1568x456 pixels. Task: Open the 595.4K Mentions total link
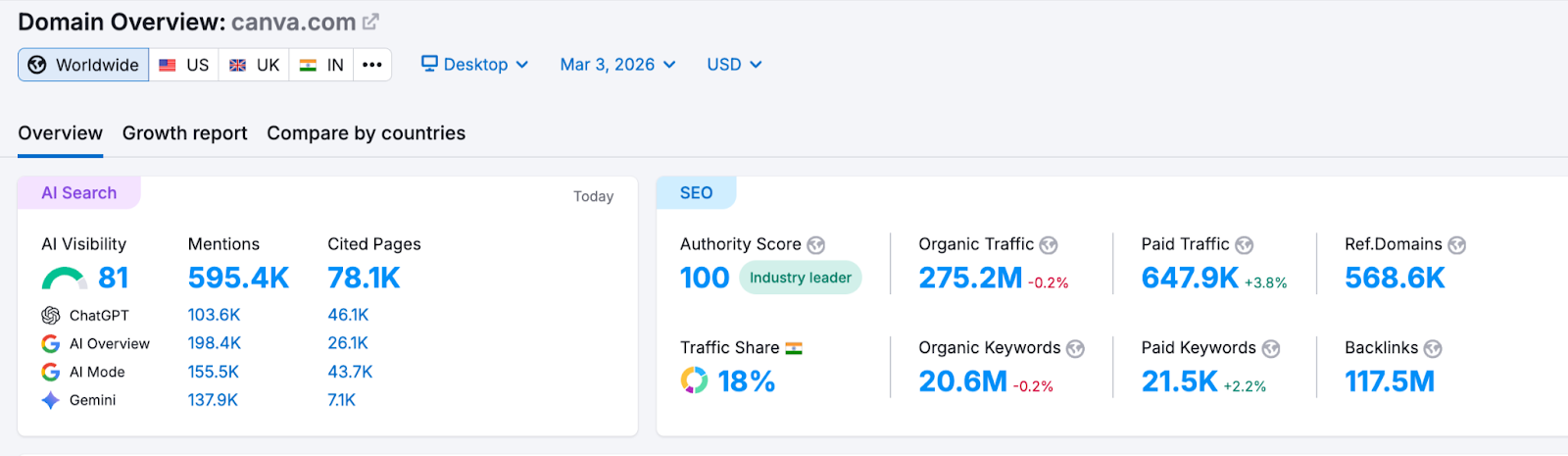238,279
